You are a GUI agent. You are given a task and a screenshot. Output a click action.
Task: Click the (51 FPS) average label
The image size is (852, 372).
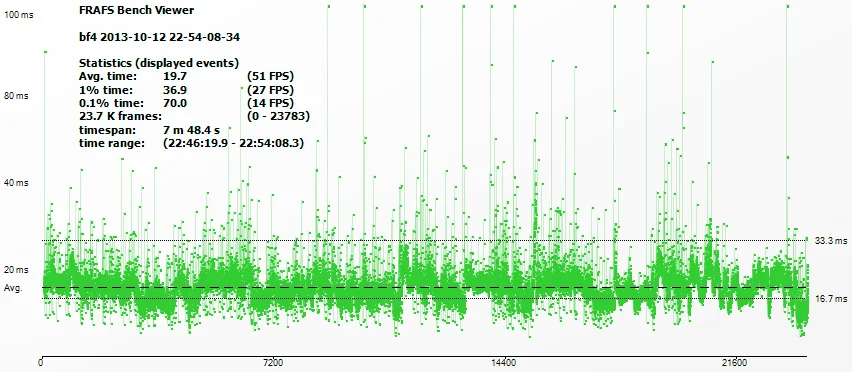point(270,75)
